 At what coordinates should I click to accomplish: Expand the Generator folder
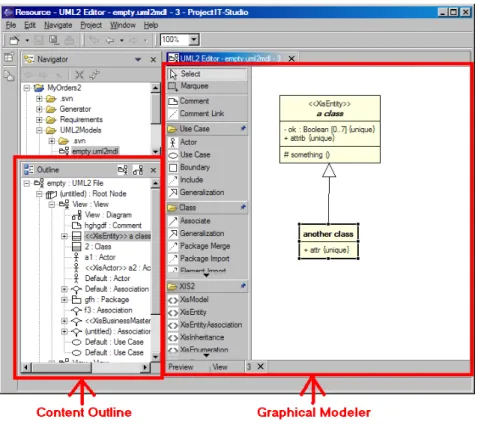click(39, 109)
